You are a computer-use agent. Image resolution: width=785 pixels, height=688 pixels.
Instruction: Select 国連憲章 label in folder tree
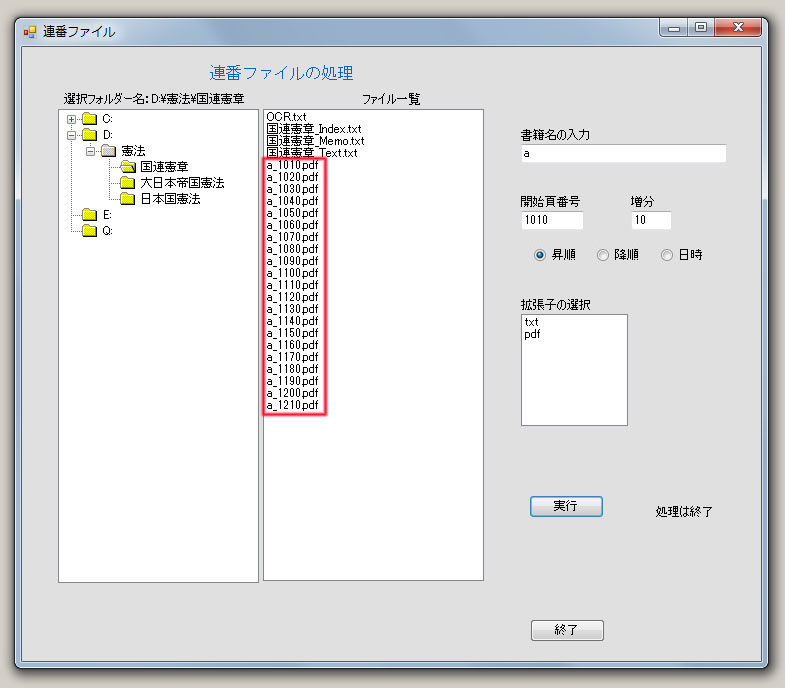164,167
